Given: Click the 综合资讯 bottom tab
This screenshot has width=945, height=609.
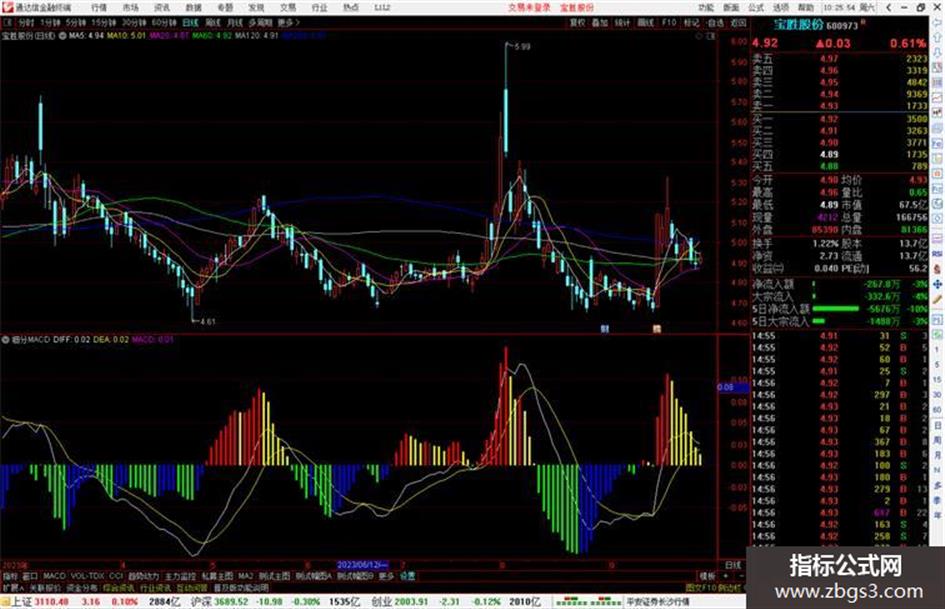Looking at the screenshot, I should click(119, 588).
